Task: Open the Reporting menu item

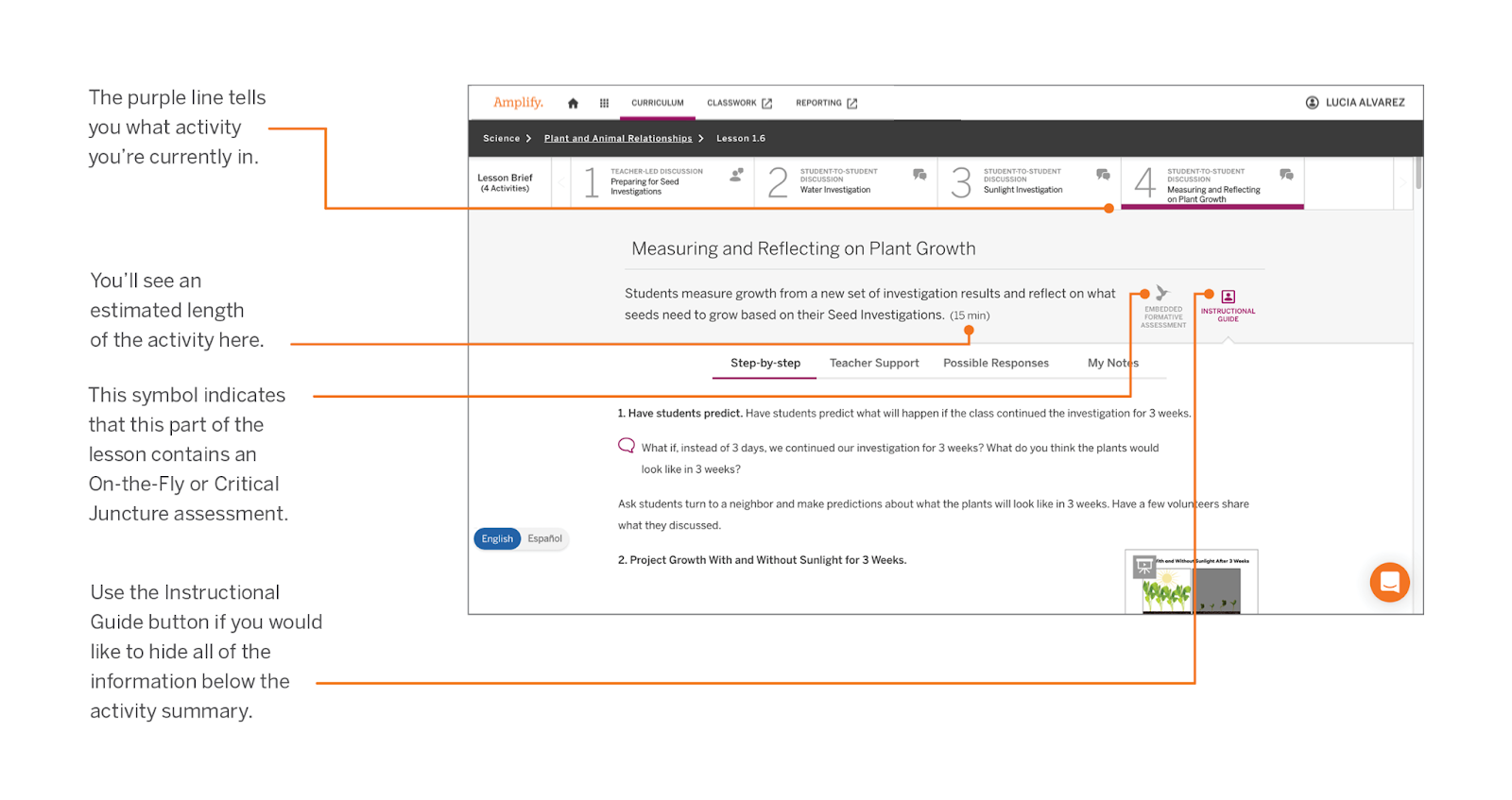Action: 826,103
